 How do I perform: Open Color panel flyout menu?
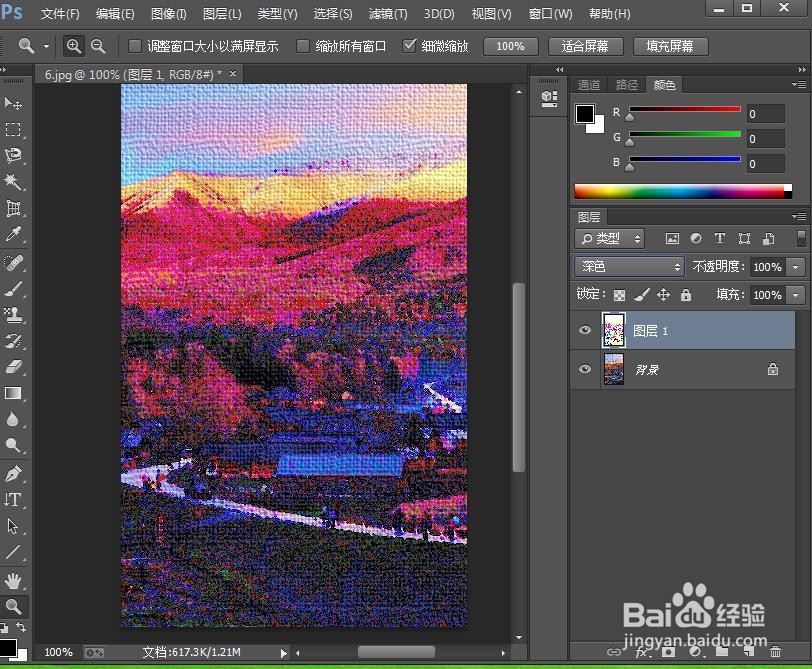click(x=799, y=84)
